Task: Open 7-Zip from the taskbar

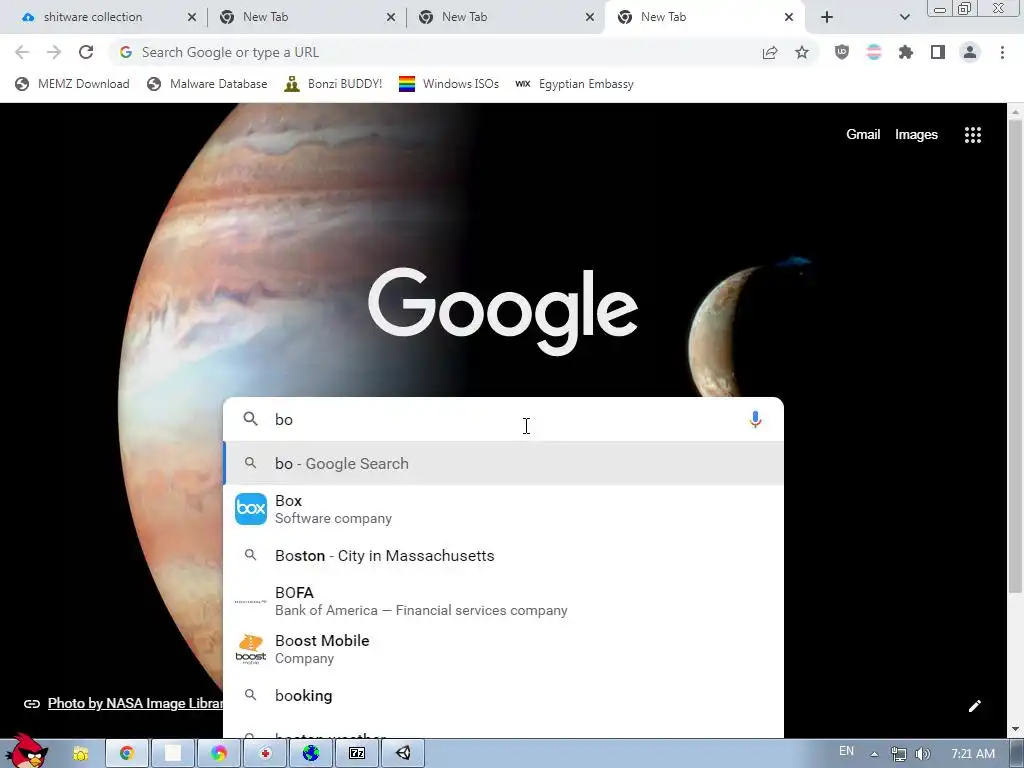Action: 357,754
